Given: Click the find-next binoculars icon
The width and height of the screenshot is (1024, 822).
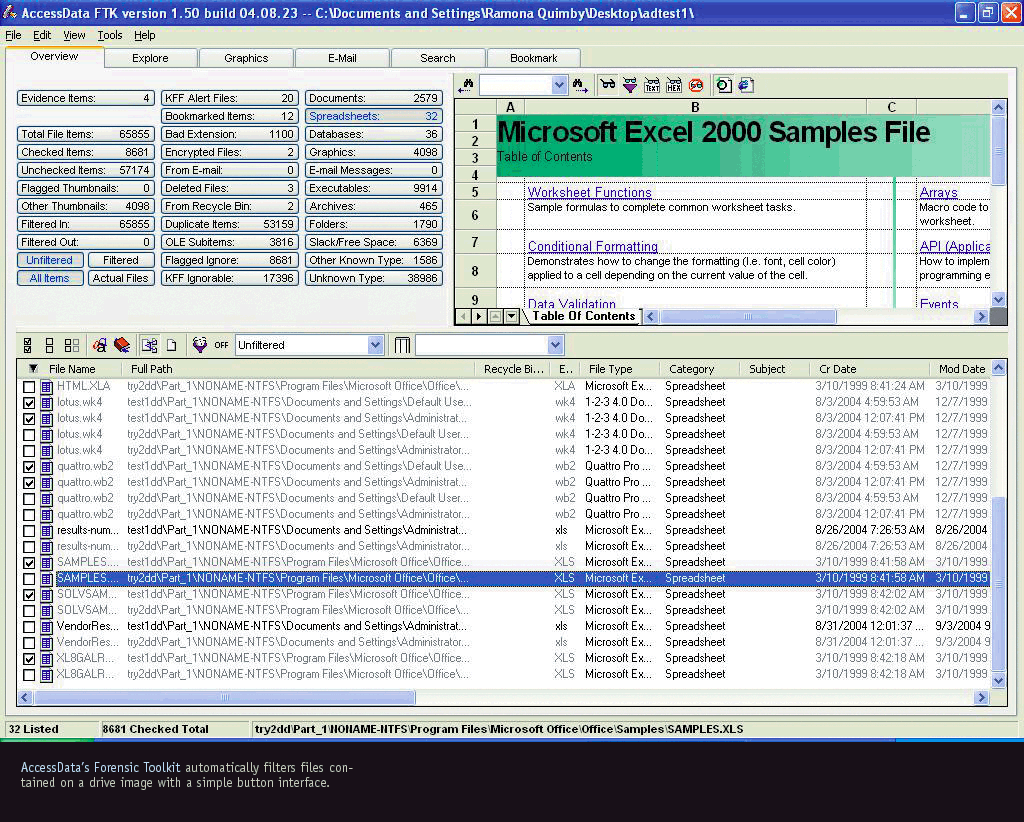Looking at the screenshot, I should [580, 86].
